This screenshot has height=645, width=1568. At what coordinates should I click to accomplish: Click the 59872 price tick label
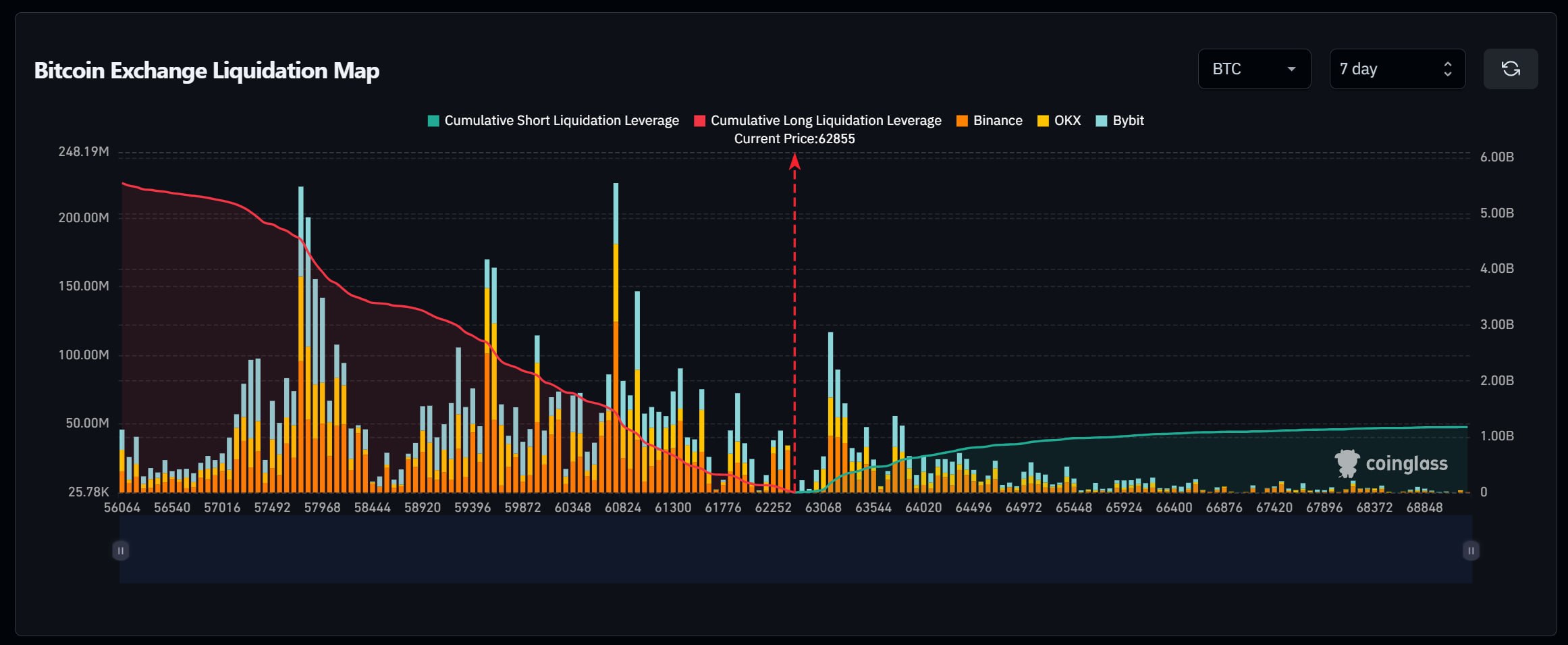pos(522,507)
